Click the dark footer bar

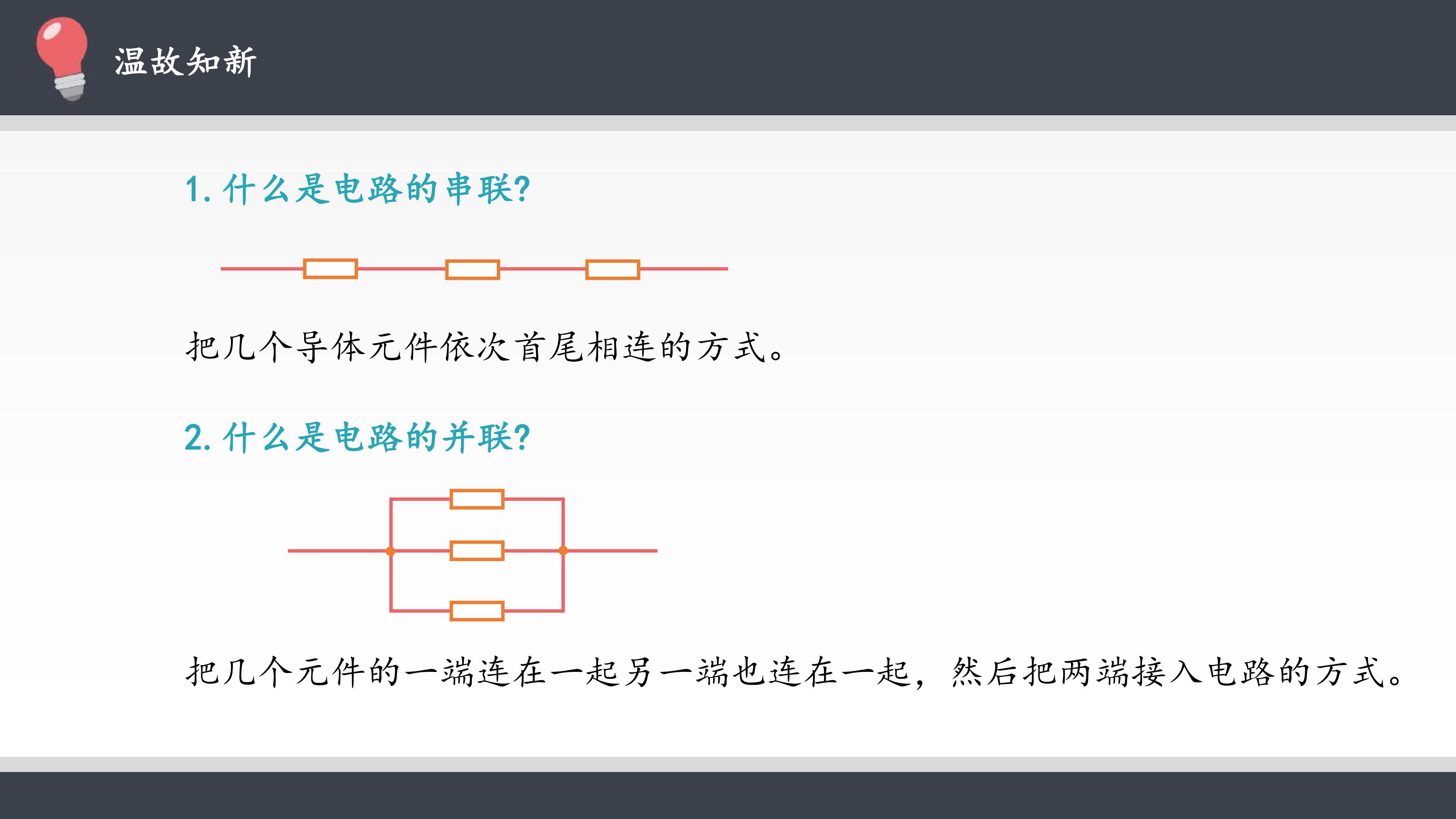tap(728, 795)
